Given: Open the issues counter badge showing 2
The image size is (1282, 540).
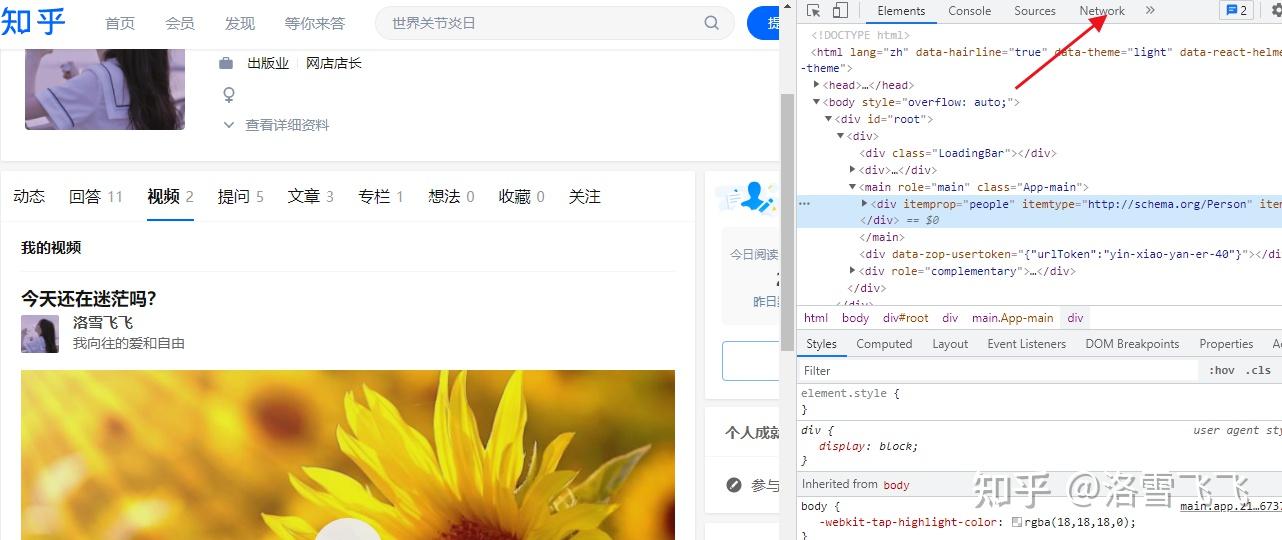Looking at the screenshot, I should point(1237,11).
